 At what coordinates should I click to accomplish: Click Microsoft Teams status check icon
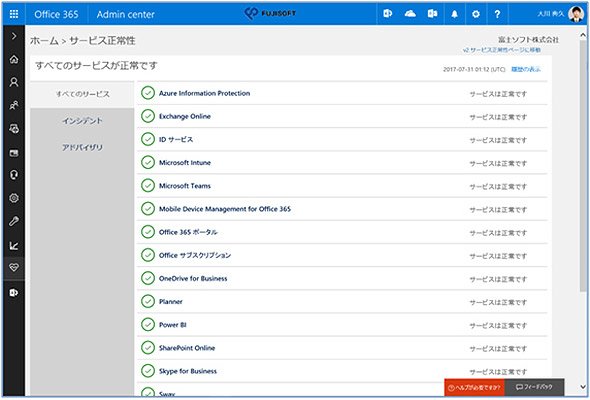pyautogui.click(x=148, y=185)
